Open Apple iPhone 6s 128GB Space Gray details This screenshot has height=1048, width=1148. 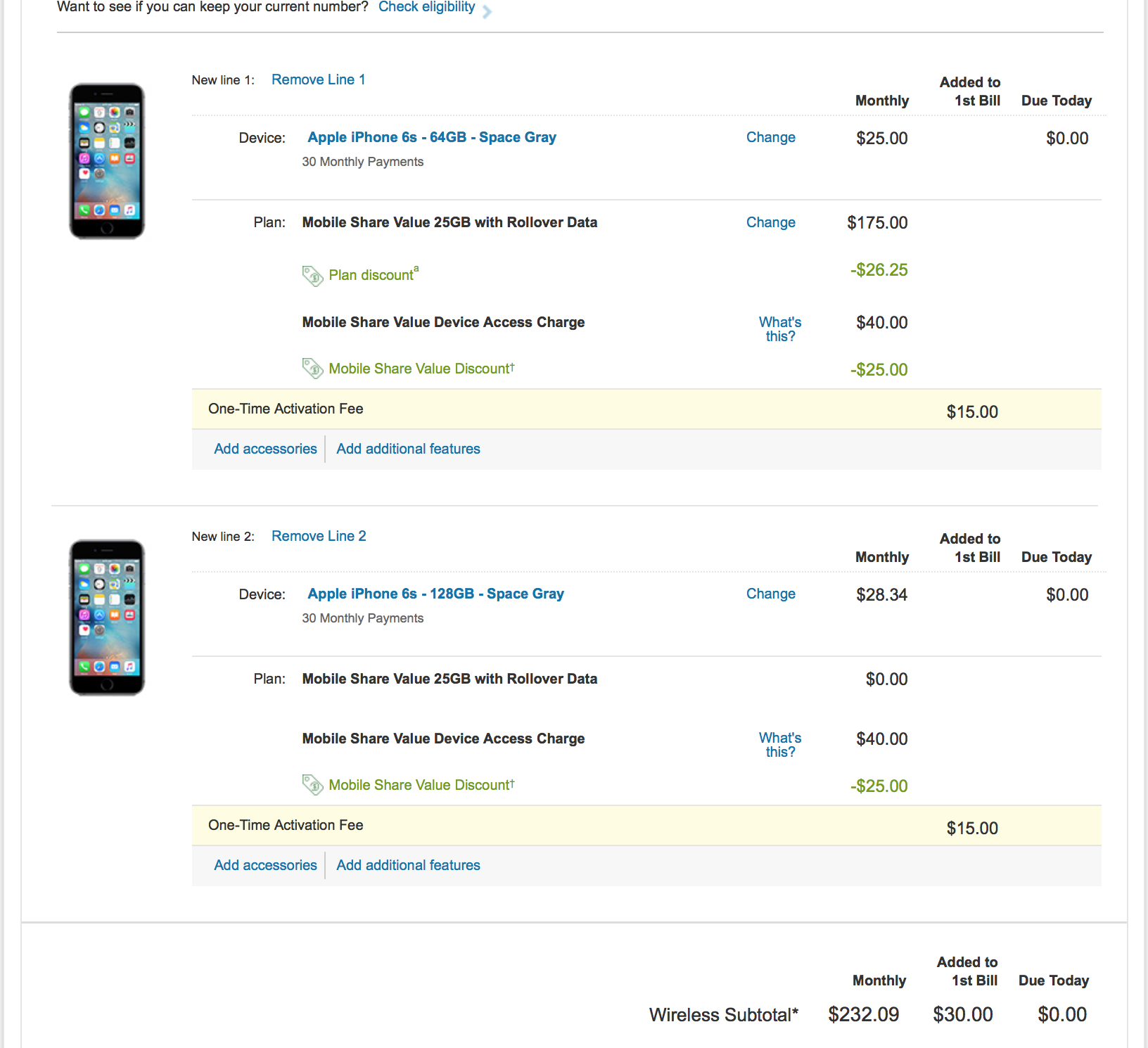[x=435, y=594]
